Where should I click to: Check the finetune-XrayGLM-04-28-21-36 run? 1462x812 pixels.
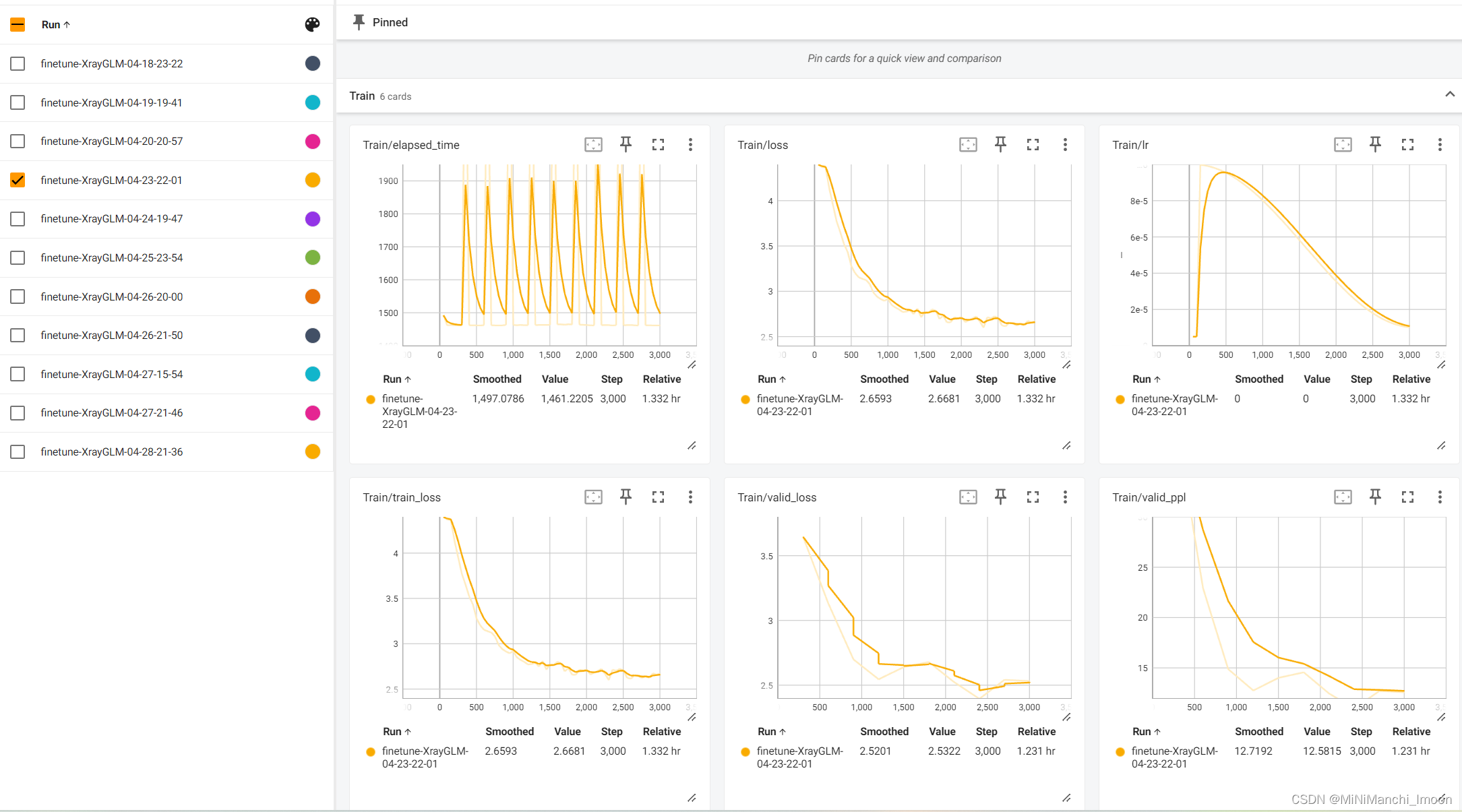pyautogui.click(x=18, y=451)
